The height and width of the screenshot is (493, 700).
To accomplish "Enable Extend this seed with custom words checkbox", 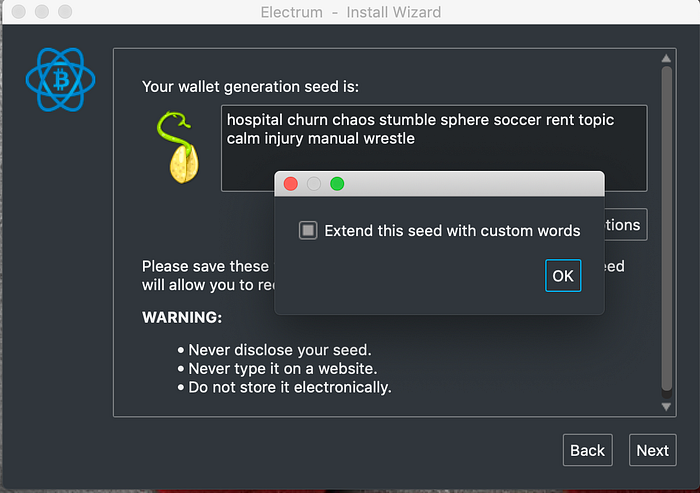I will point(308,230).
